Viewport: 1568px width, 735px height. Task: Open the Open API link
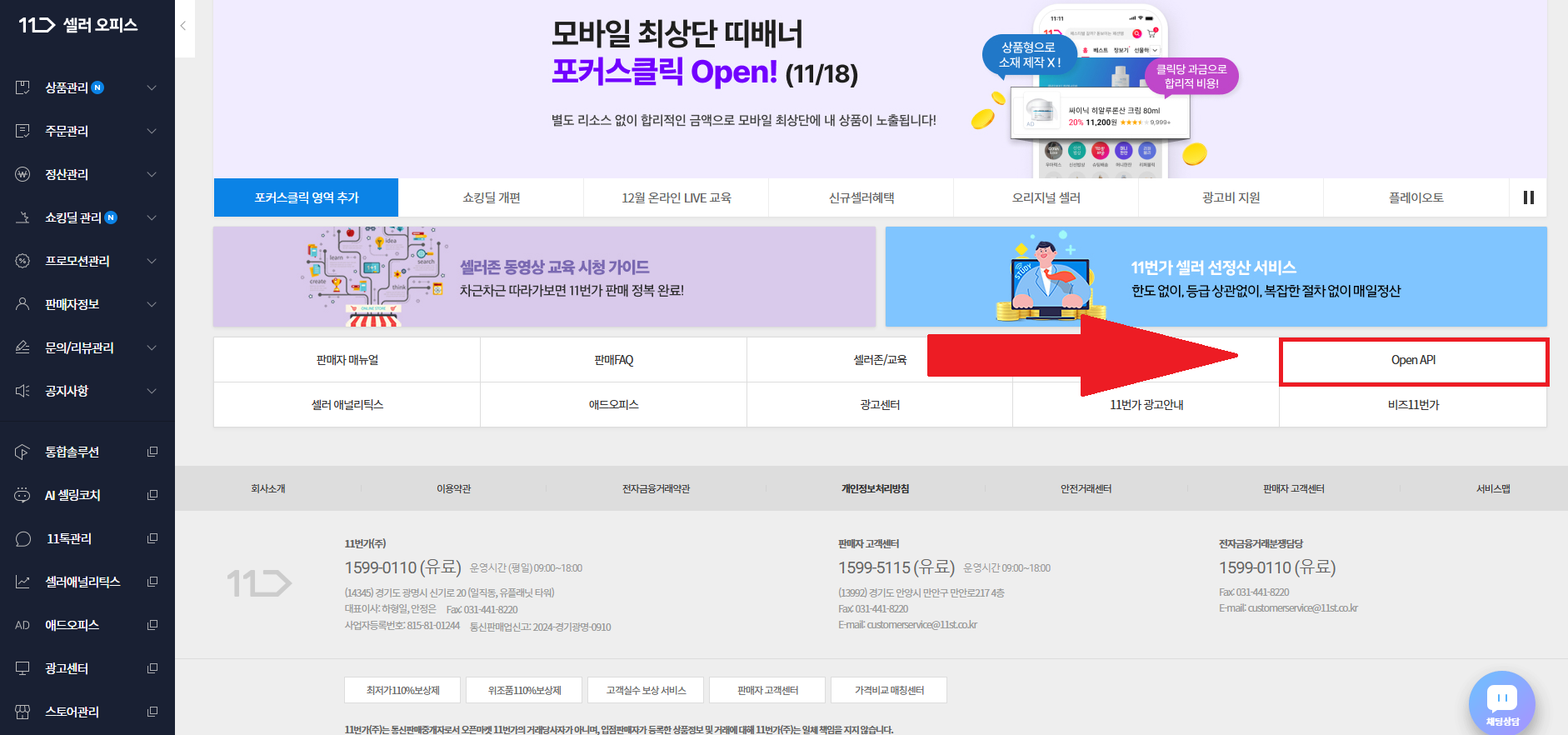click(1414, 360)
